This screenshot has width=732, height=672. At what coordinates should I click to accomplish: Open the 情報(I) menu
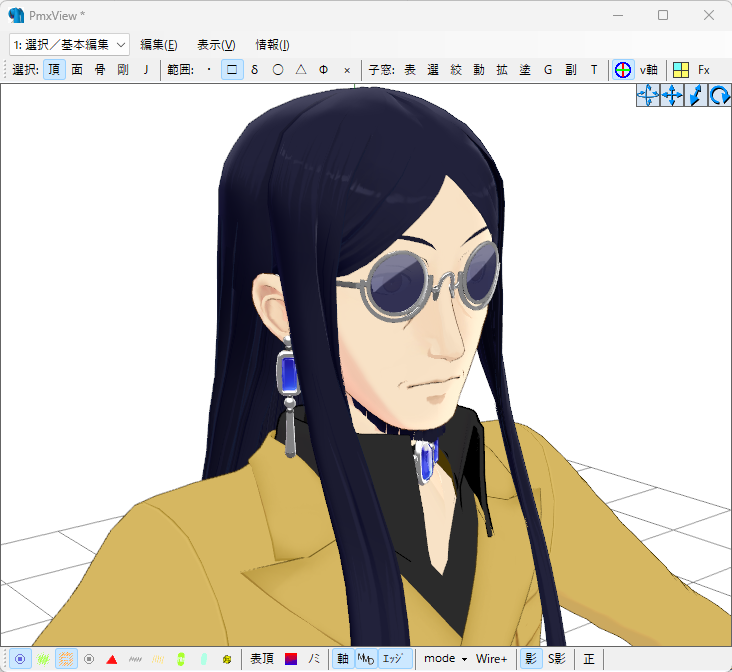tap(272, 44)
